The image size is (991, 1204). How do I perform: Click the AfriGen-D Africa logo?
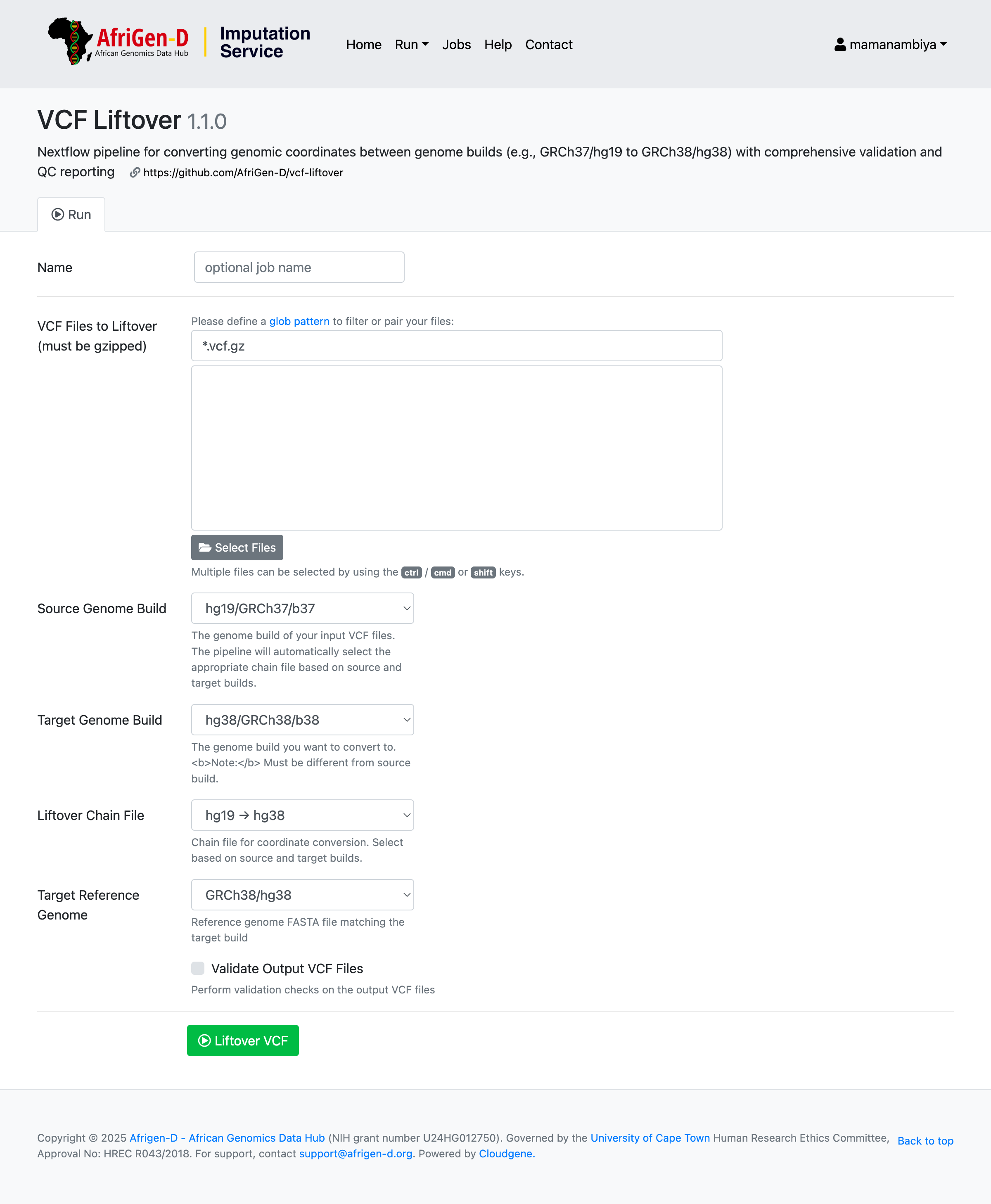point(71,41)
